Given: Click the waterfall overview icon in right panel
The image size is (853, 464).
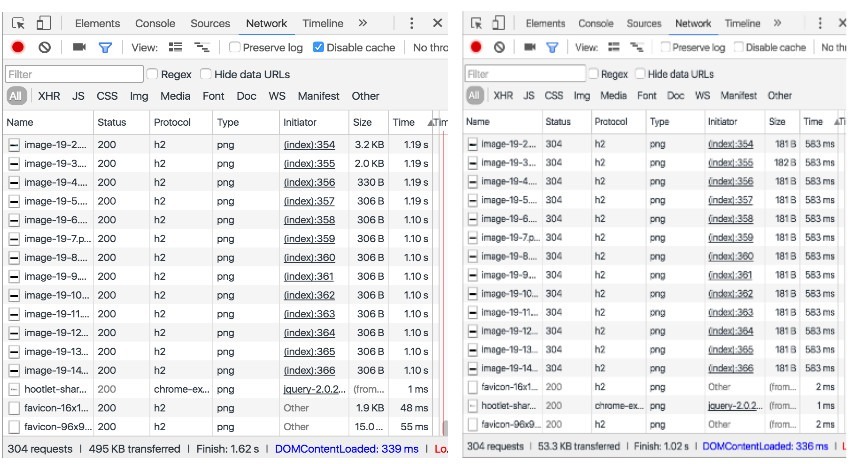Looking at the screenshot, I should point(636,47).
